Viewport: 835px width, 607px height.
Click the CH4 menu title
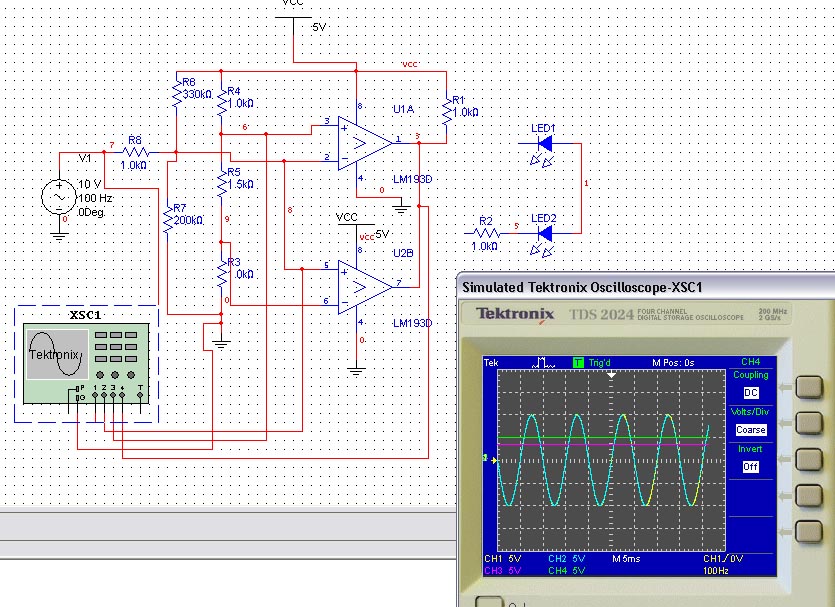click(750, 362)
